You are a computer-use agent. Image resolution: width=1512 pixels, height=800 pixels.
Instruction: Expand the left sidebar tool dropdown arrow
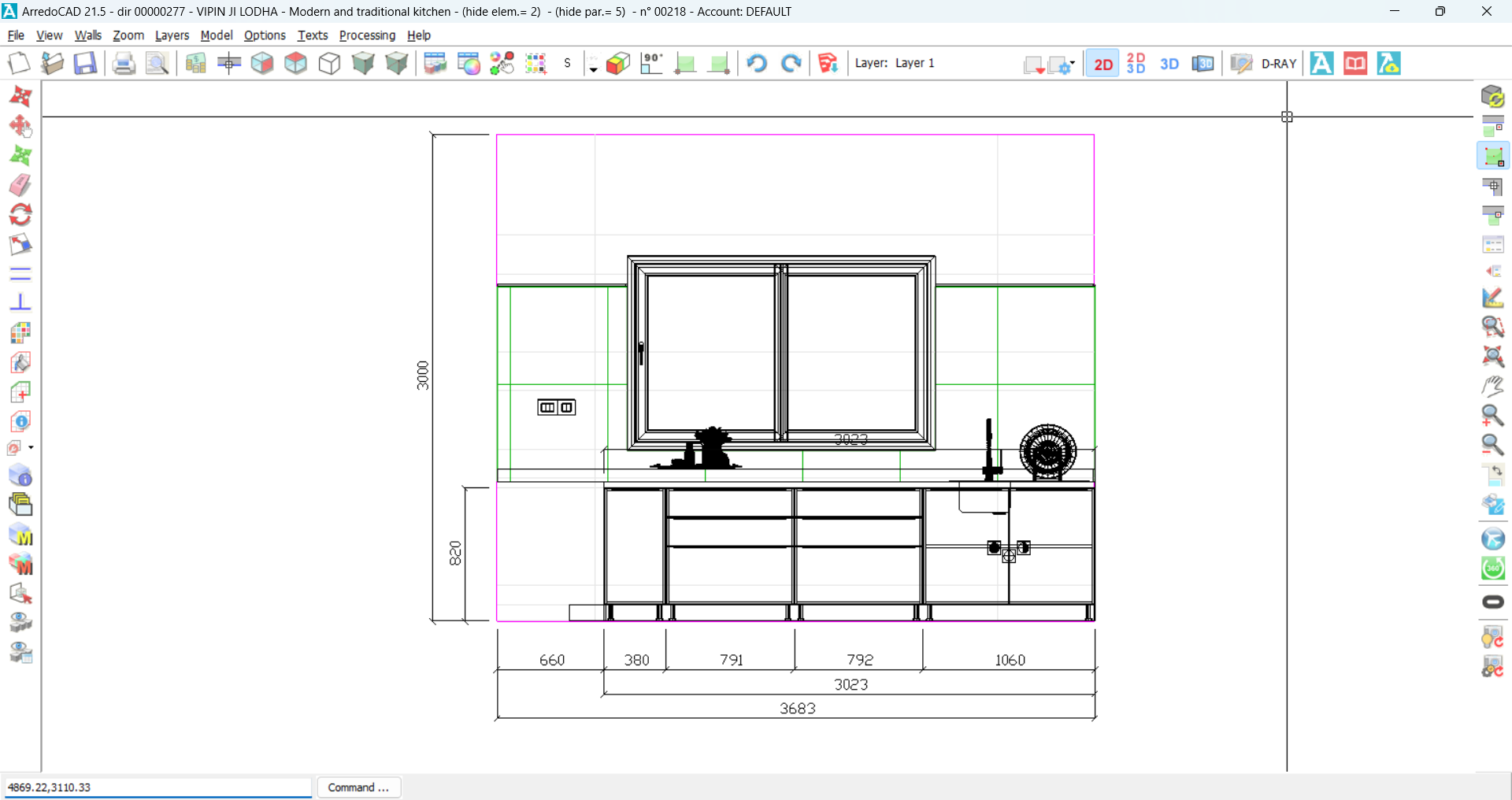click(31, 447)
